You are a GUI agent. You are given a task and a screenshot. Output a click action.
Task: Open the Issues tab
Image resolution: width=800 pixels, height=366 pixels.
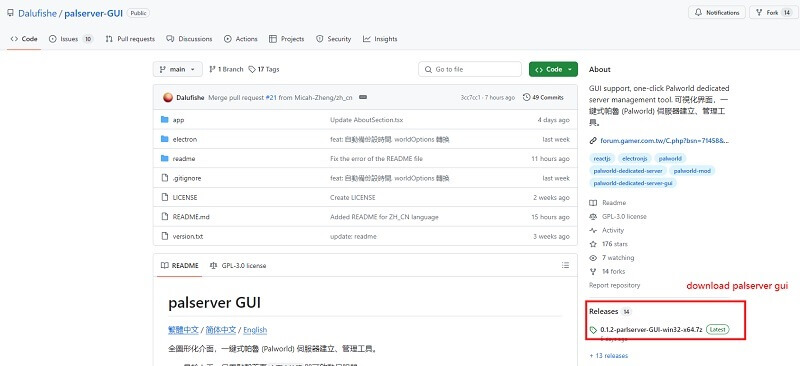tap(71, 39)
